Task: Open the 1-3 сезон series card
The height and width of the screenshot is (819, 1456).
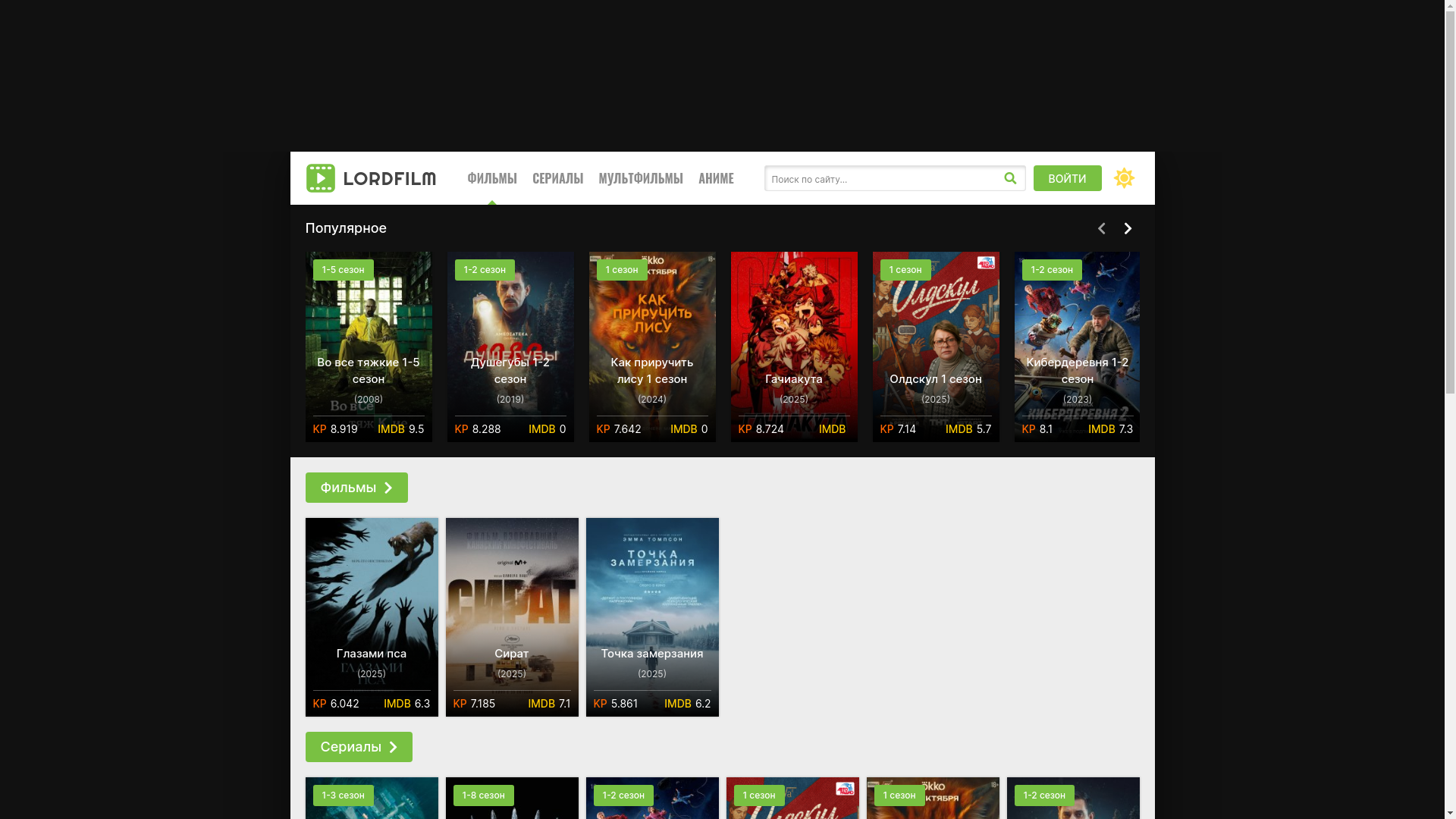Action: 372,798
